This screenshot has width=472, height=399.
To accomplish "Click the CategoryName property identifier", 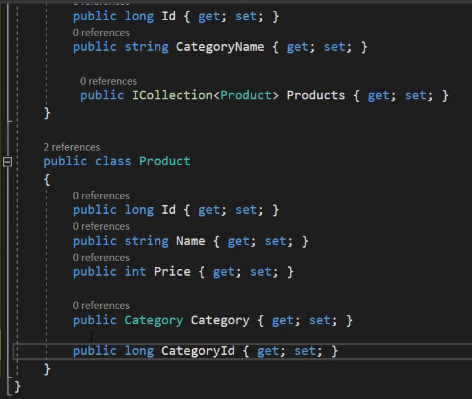I will (x=220, y=47).
